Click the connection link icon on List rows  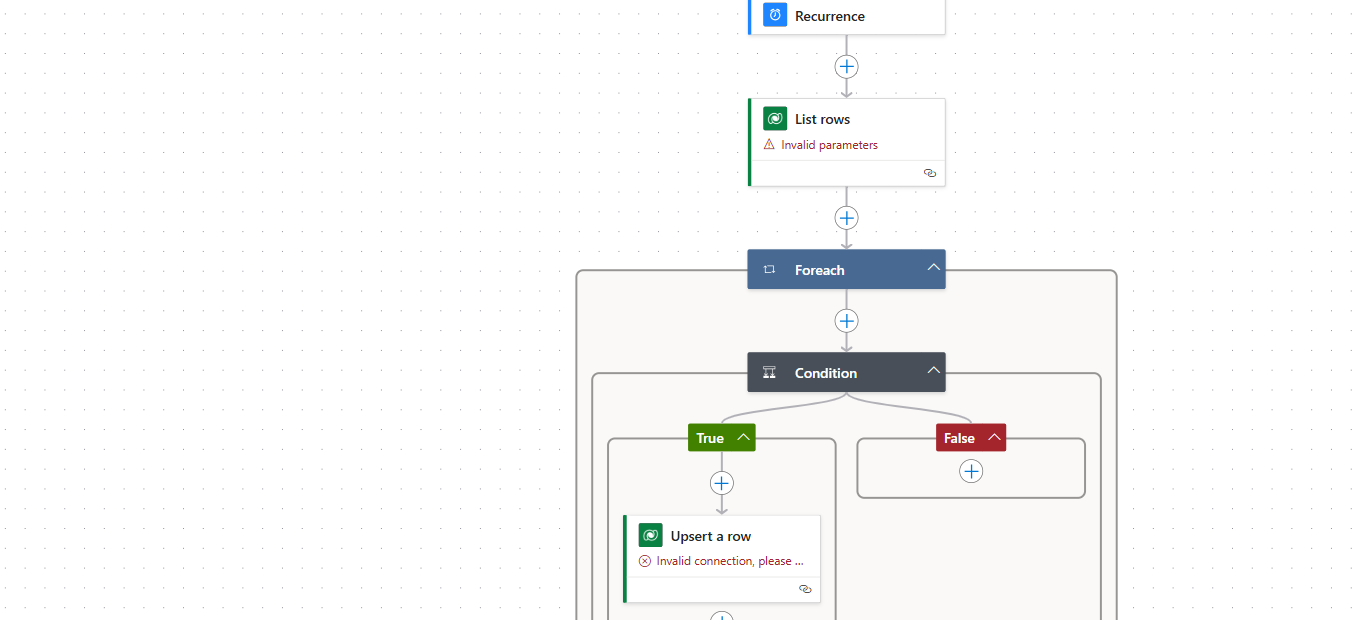929,173
